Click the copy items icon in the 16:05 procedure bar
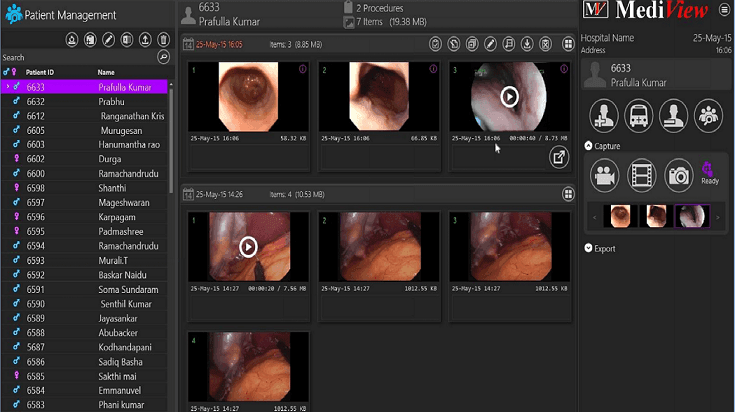735x412 pixels. click(x=472, y=44)
